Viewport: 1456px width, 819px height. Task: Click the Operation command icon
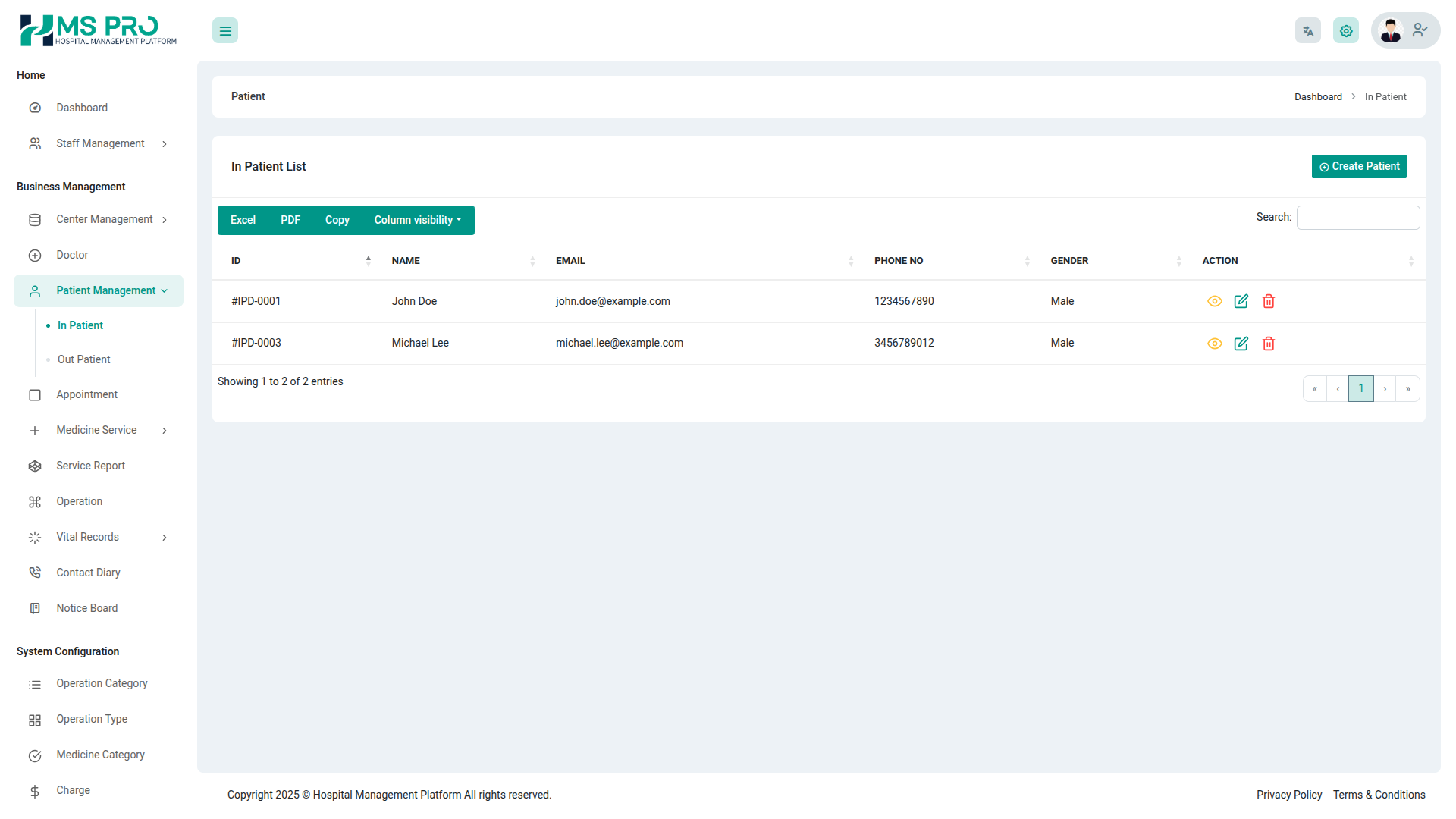click(x=35, y=502)
